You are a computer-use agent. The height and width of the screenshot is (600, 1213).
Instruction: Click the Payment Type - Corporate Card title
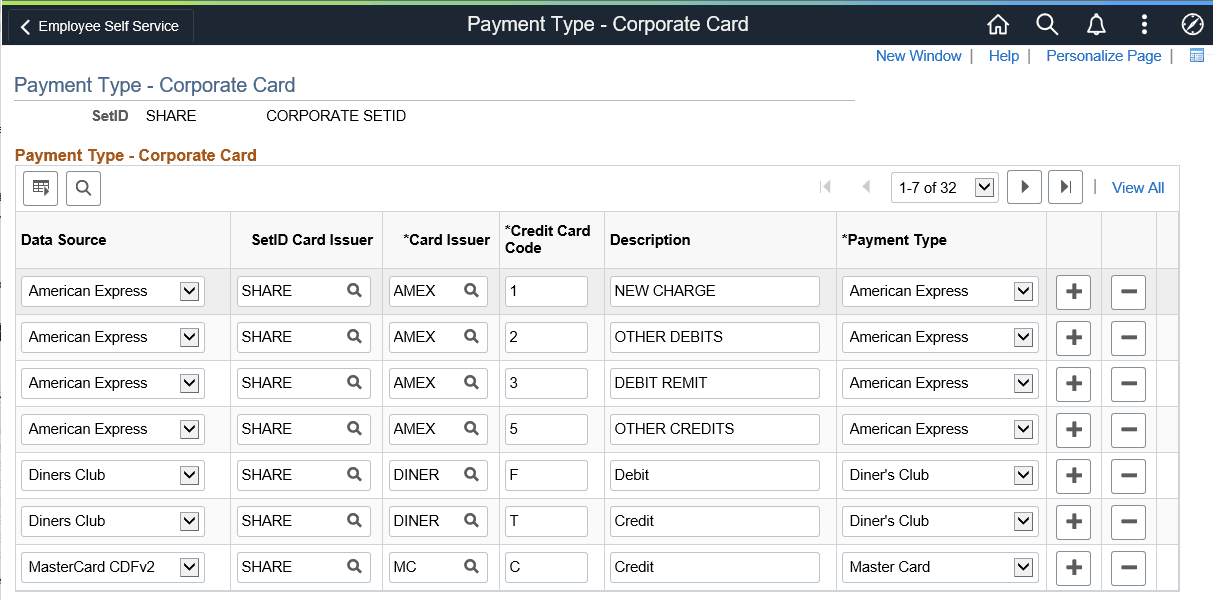pyautogui.click(x=154, y=85)
